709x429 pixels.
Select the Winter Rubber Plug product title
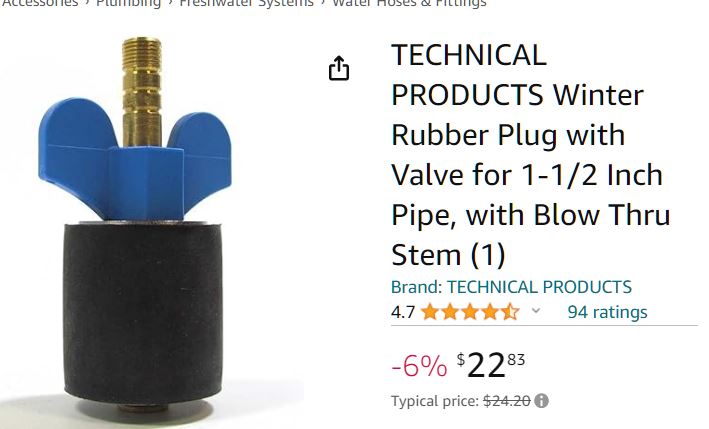tap(530, 155)
